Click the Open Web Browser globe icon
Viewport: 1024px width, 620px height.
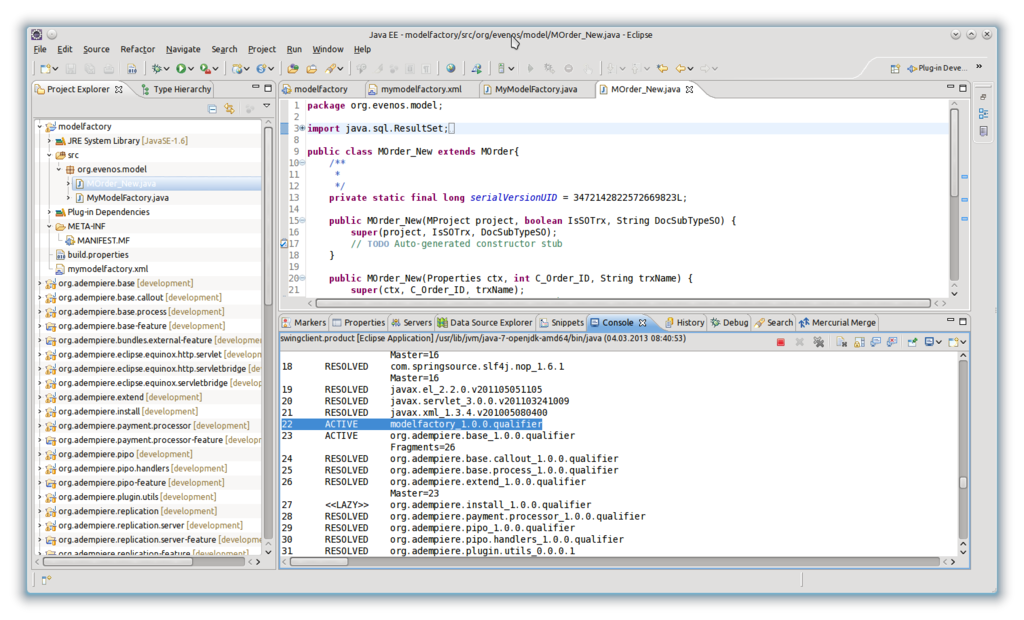click(451, 69)
